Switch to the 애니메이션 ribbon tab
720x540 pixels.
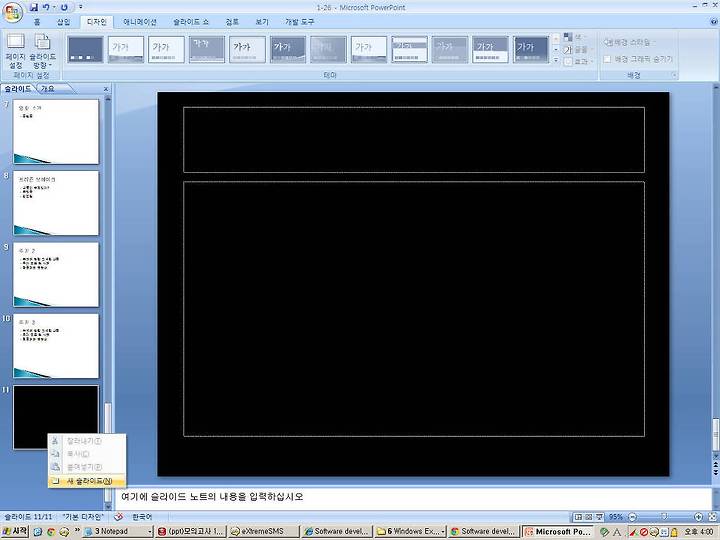[x=140, y=22]
